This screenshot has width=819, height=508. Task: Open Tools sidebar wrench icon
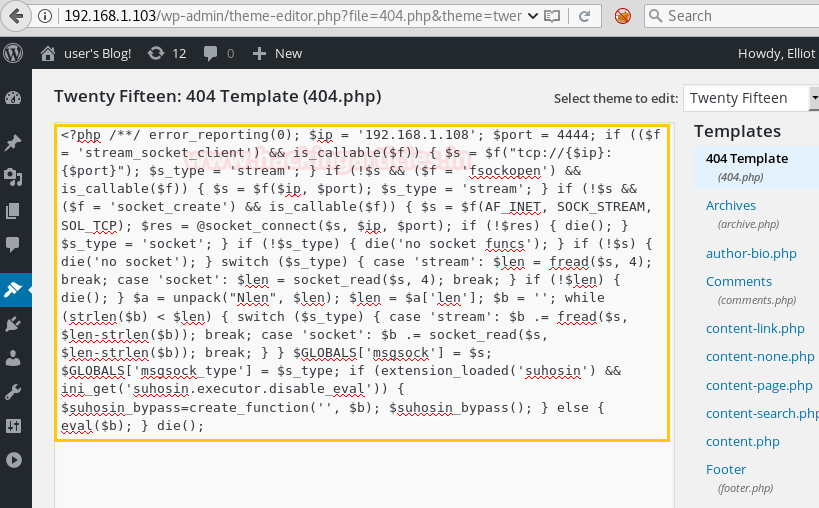pos(13,392)
